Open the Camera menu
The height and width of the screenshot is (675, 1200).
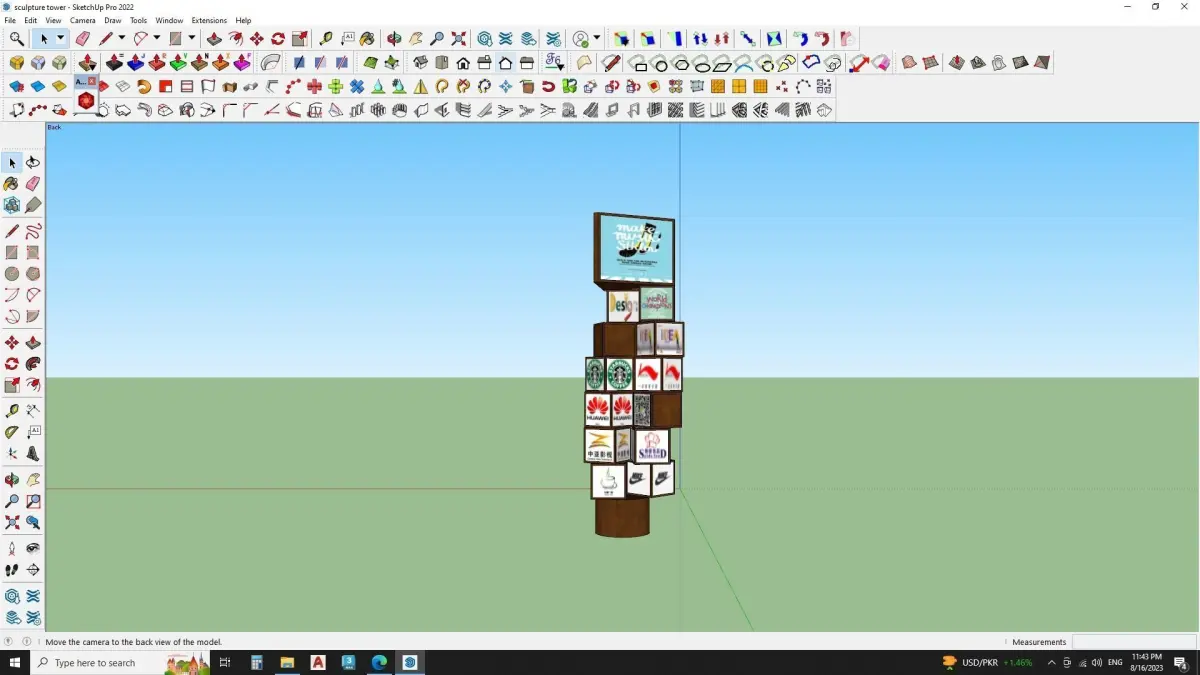(83, 20)
